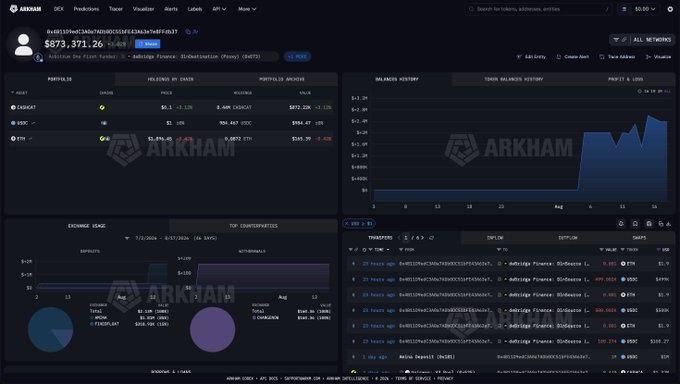Viewport: 680px width, 384px height.
Task: Click the search tokens input field
Action: [538, 9]
